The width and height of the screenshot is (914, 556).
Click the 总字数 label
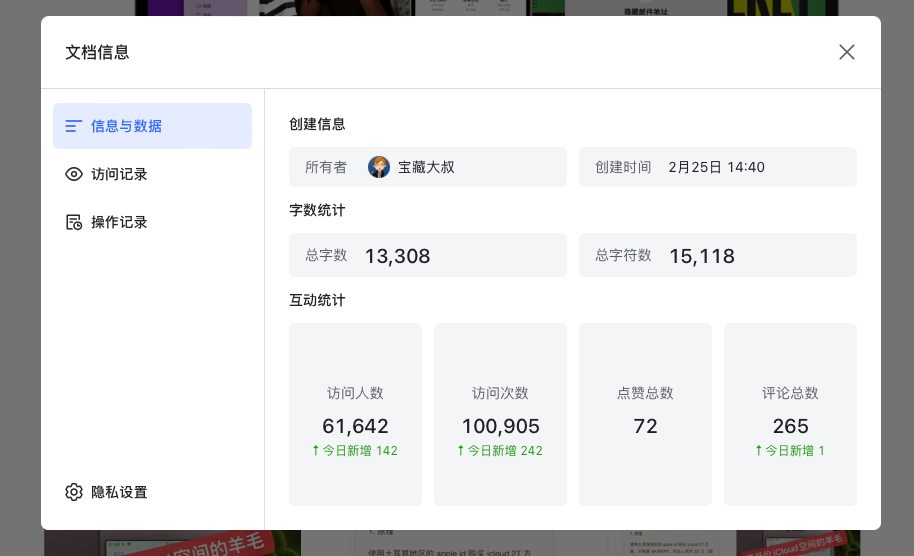(326, 255)
